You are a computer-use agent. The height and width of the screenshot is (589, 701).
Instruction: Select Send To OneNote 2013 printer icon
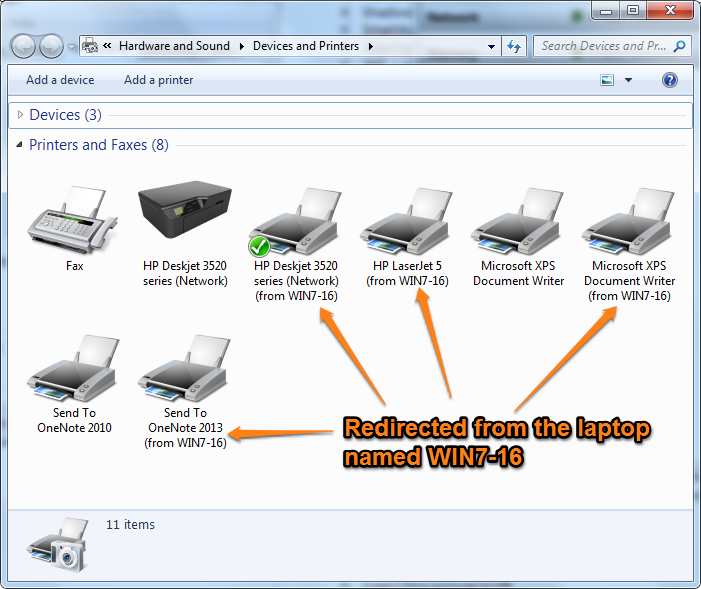[x=184, y=368]
